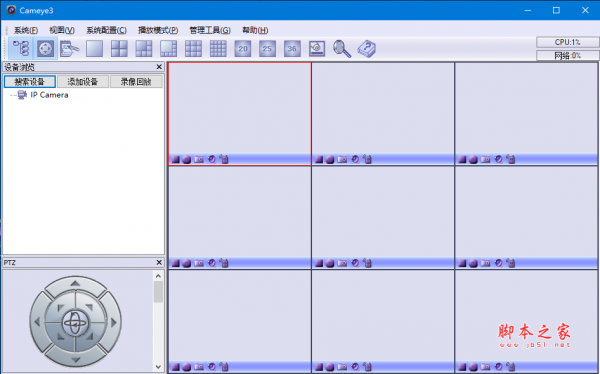Open the 视图(V) menu
This screenshot has width=600, height=374.
(62, 30)
